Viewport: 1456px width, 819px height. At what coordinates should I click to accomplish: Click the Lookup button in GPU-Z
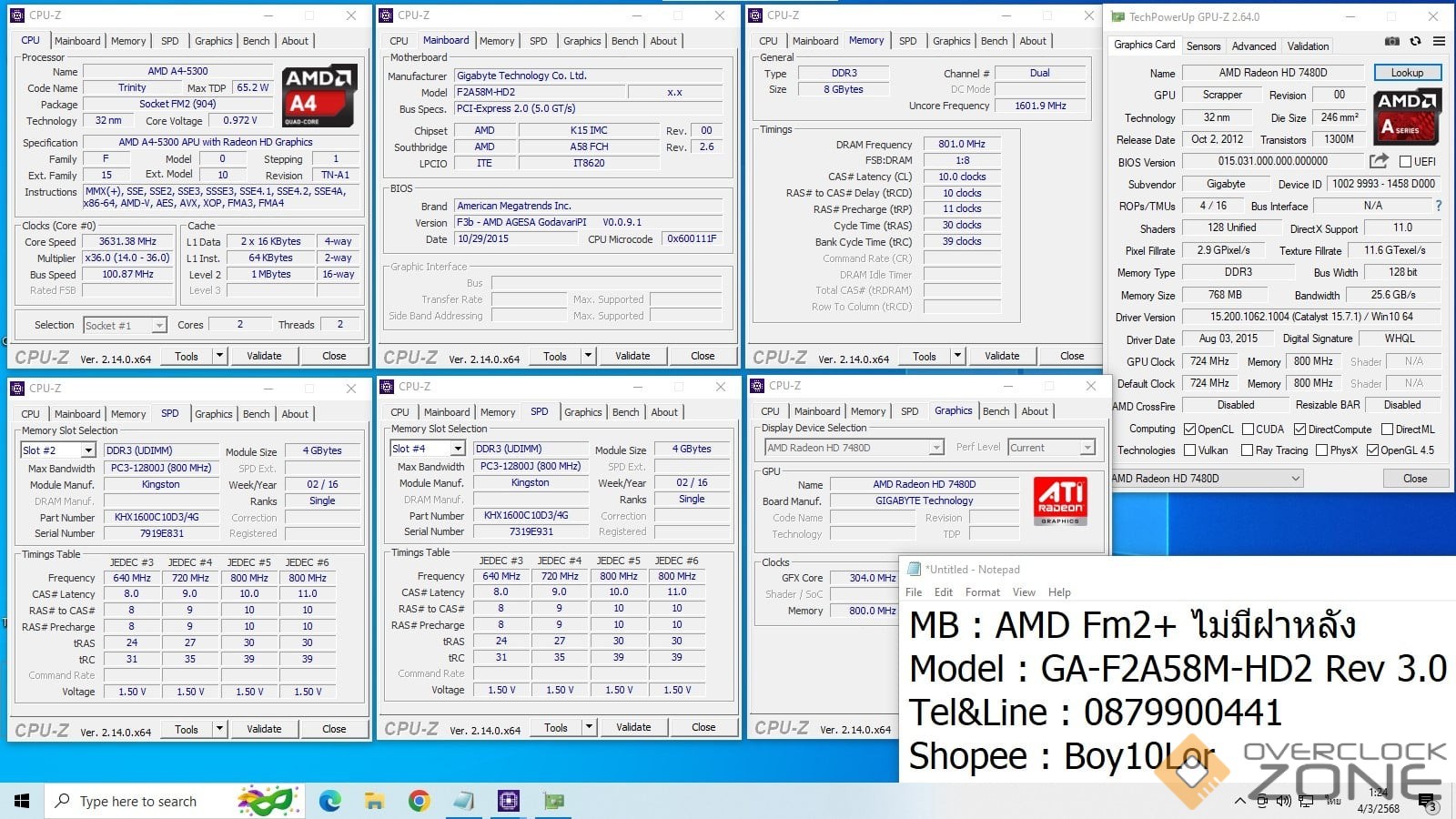(1406, 73)
